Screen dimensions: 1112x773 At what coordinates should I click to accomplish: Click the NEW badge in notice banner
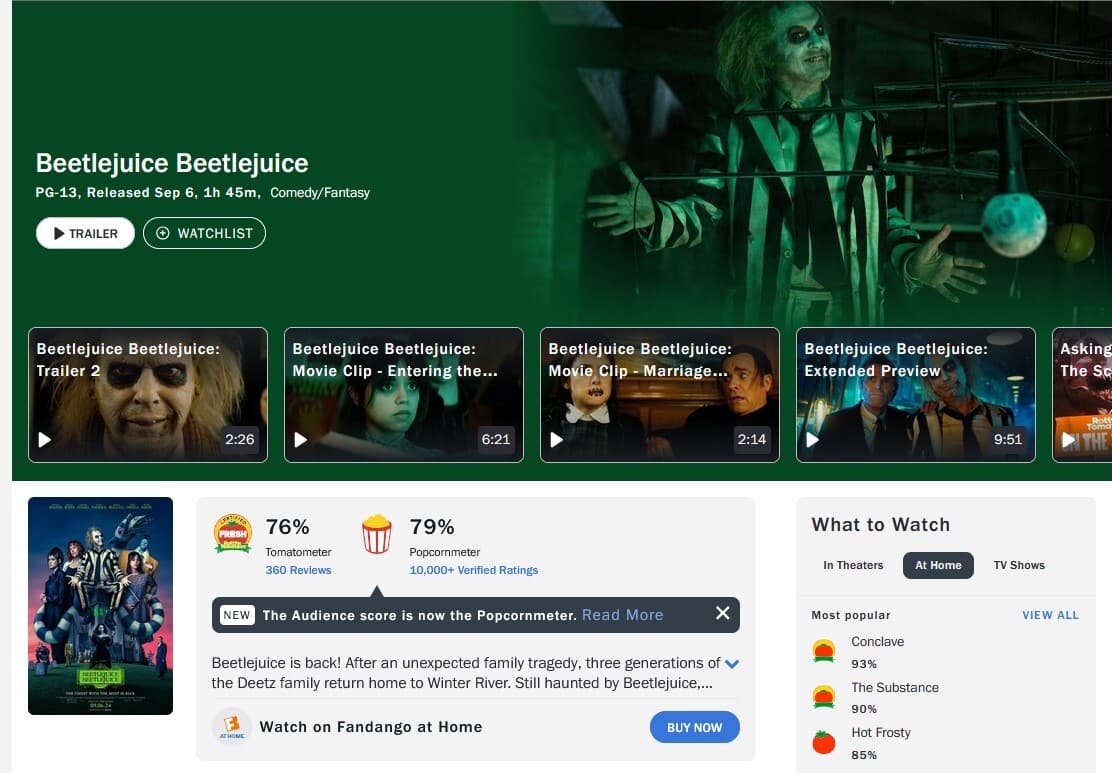pos(237,615)
